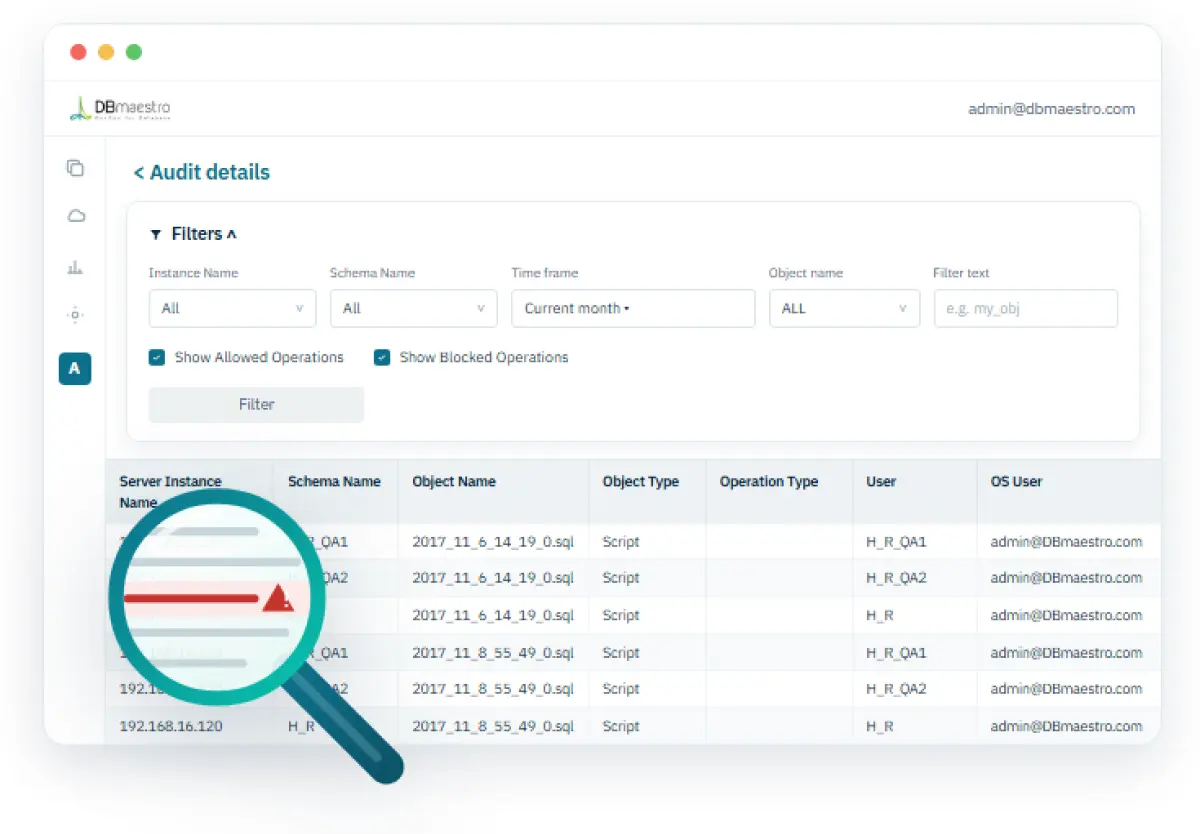Image resolution: width=1200 pixels, height=834 pixels.
Task: Sort by Server Instance Name column header
Action: point(170,491)
